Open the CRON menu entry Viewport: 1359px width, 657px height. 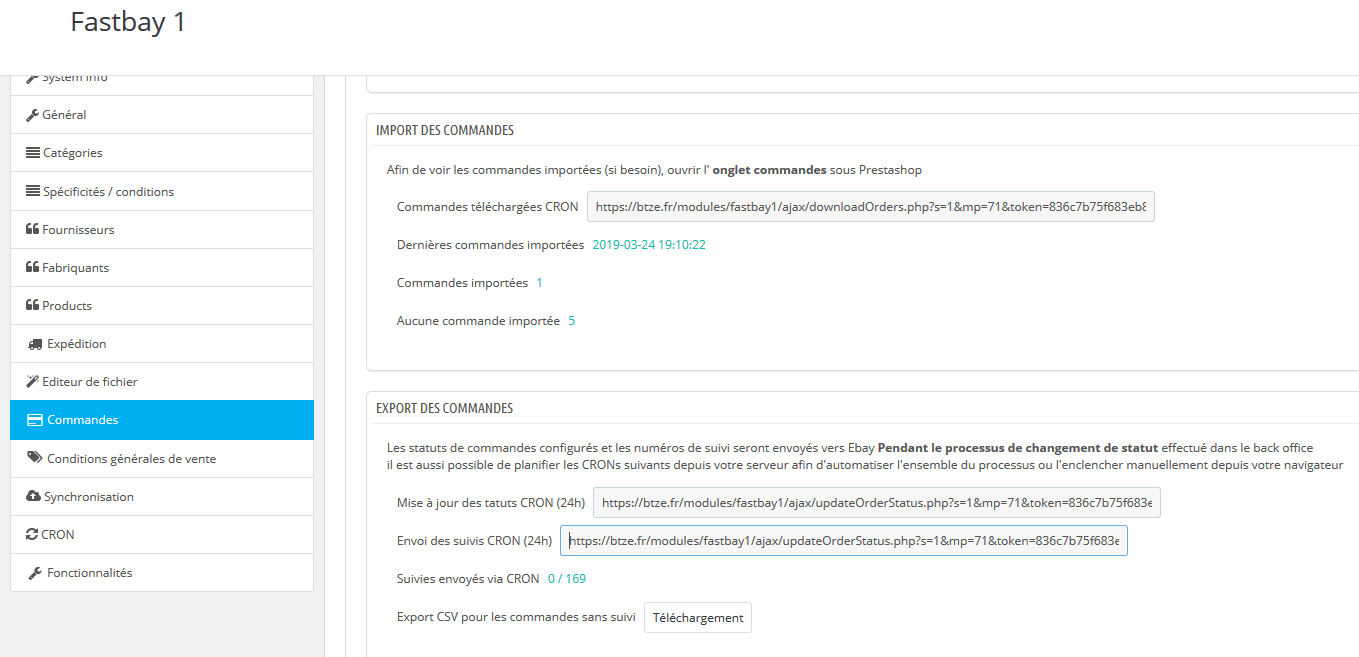162,535
